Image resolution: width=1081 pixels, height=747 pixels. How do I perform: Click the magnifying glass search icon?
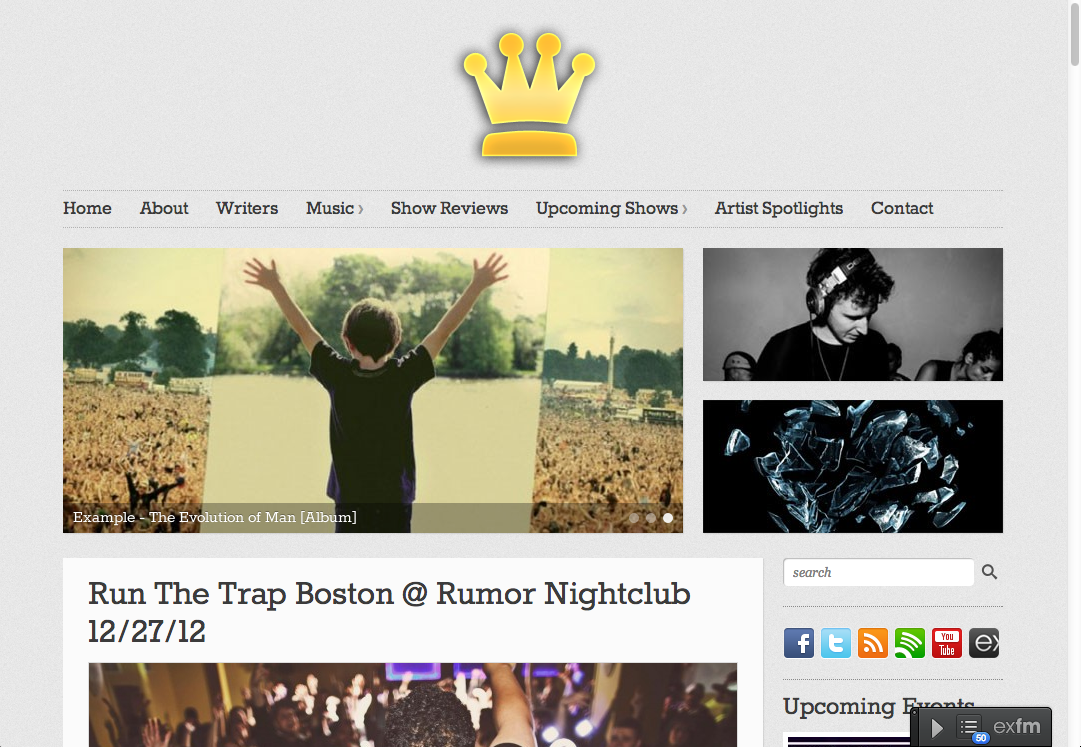(x=989, y=572)
